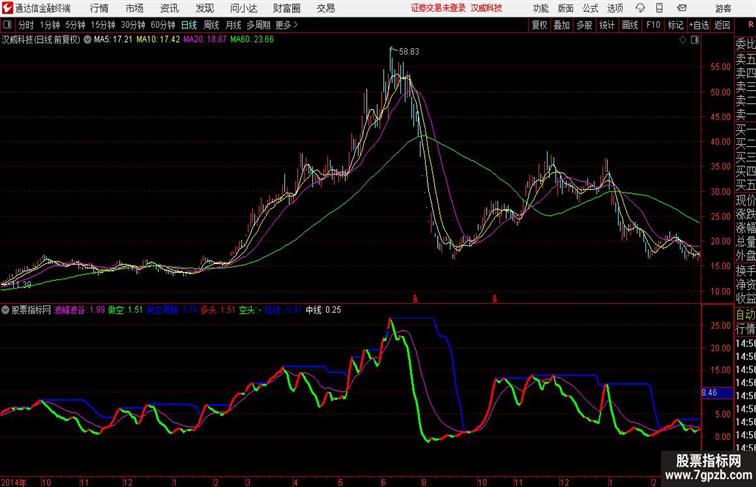Click the 多头 1.51 indicator label
The image size is (756, 487).
pyautogui.click(x=218, y=310)
